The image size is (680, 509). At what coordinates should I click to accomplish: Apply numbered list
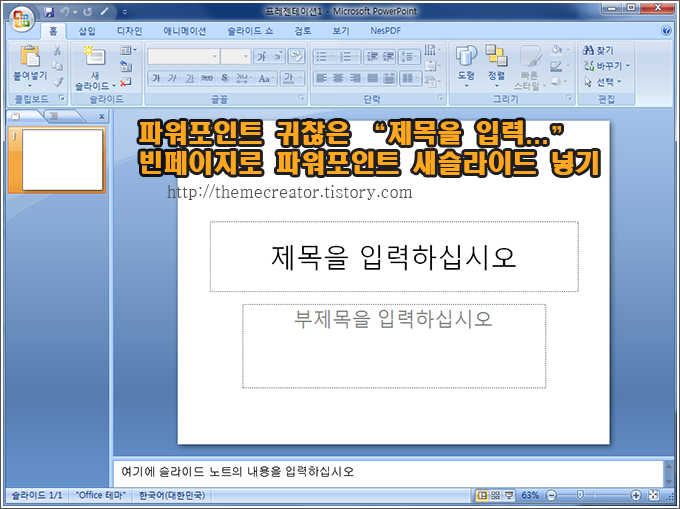tap(349, 56)
